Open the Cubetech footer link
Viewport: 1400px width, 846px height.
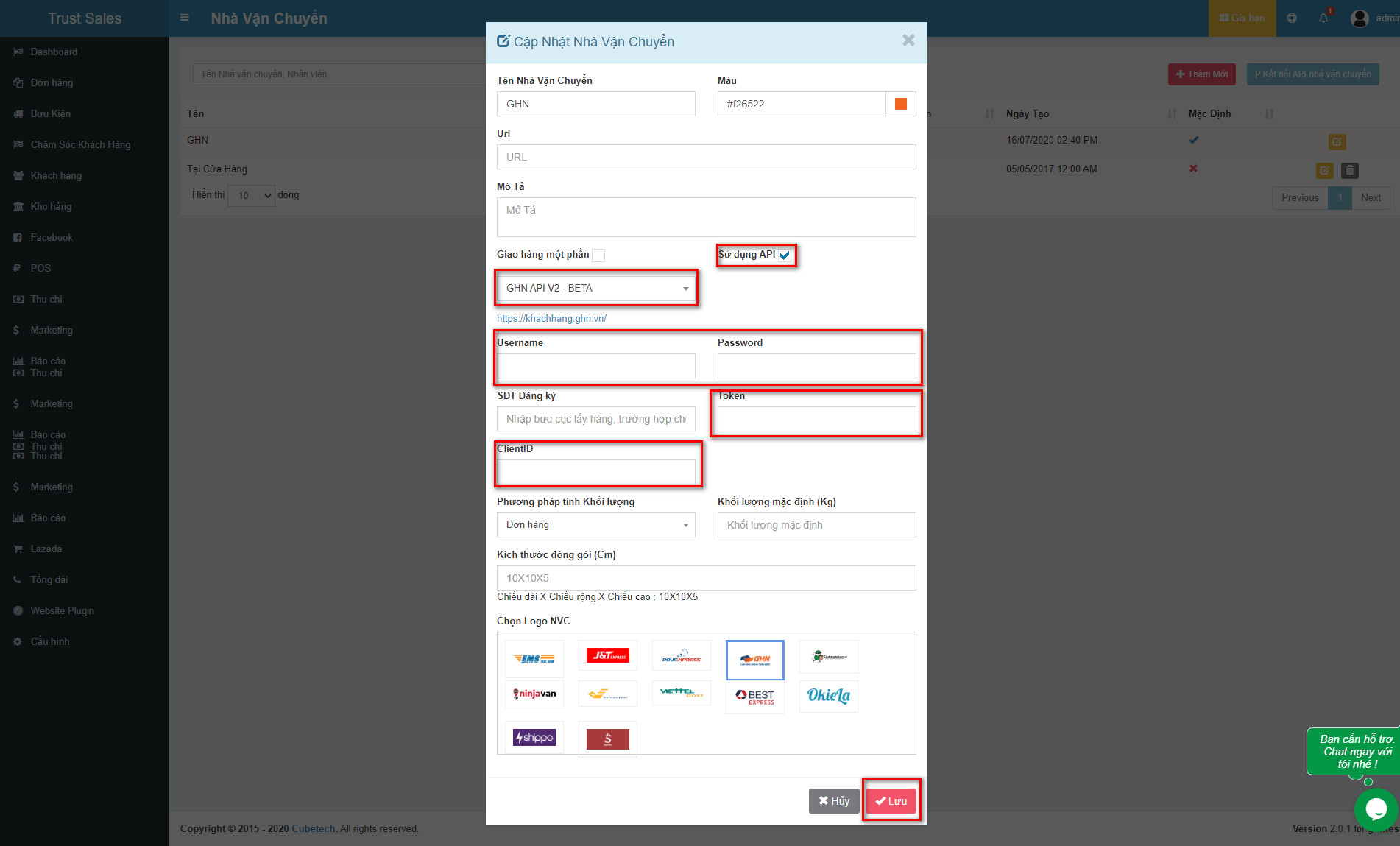(x=314, y=828)
